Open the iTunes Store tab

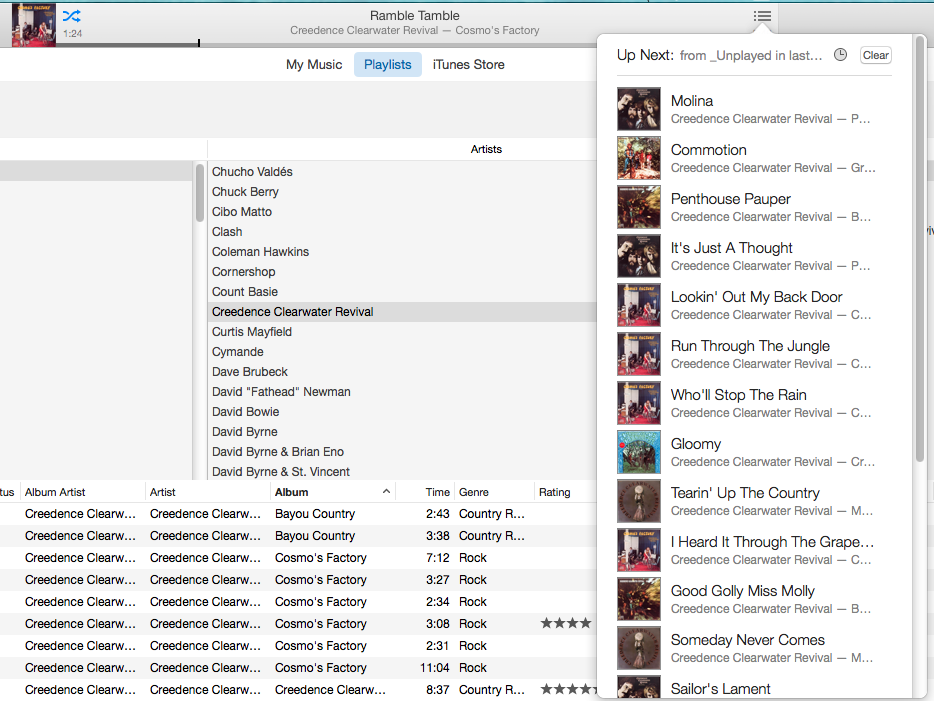[468, 64]
